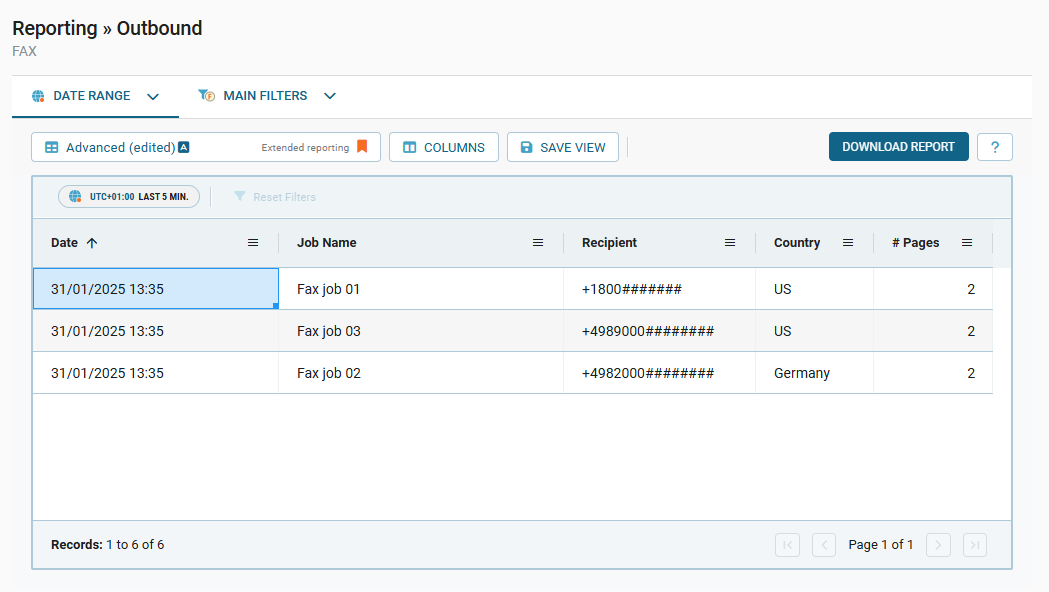Expand the Main Filters dropdown chevron

point(330,96)
